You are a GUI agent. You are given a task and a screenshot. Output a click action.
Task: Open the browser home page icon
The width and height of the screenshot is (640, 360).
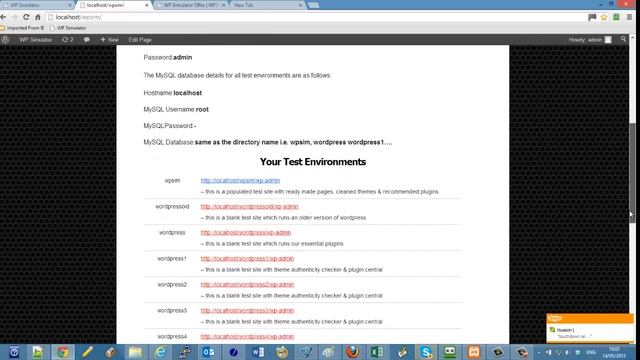(x=38, y=17)
